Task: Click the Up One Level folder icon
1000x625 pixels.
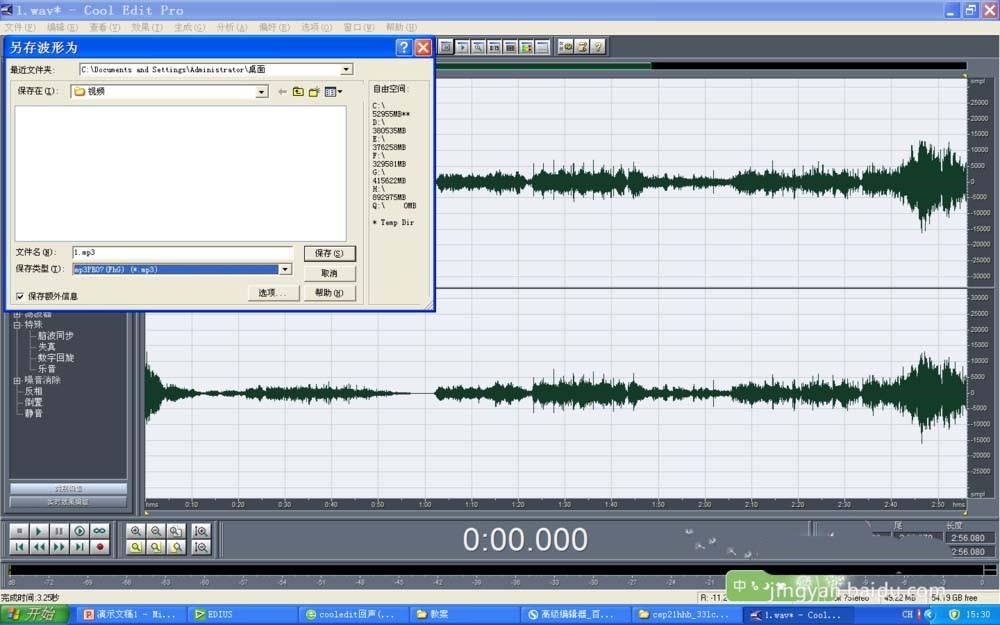Action: coord(298,90)
